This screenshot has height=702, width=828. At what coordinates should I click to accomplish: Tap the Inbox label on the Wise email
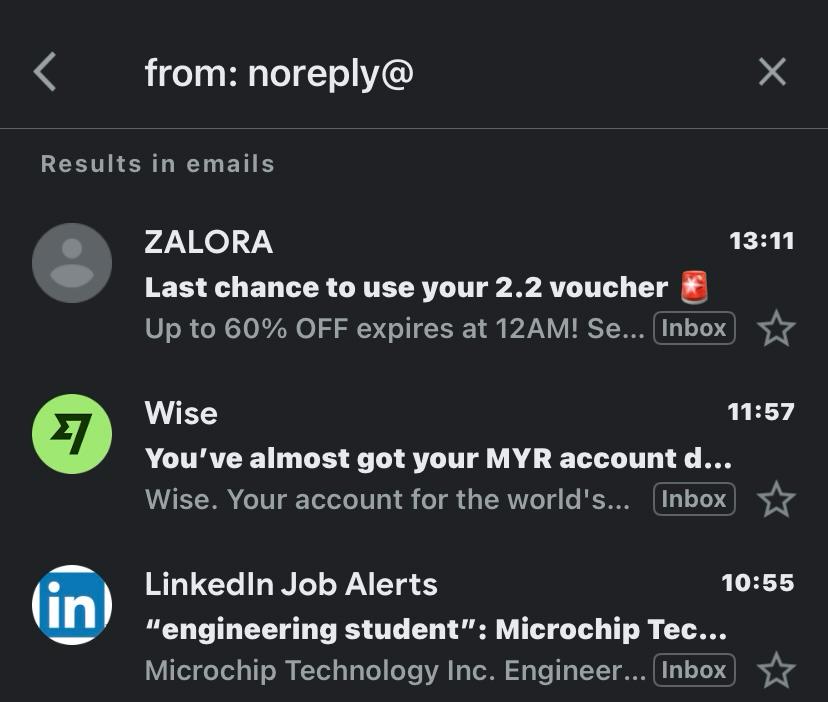[694, 498]
